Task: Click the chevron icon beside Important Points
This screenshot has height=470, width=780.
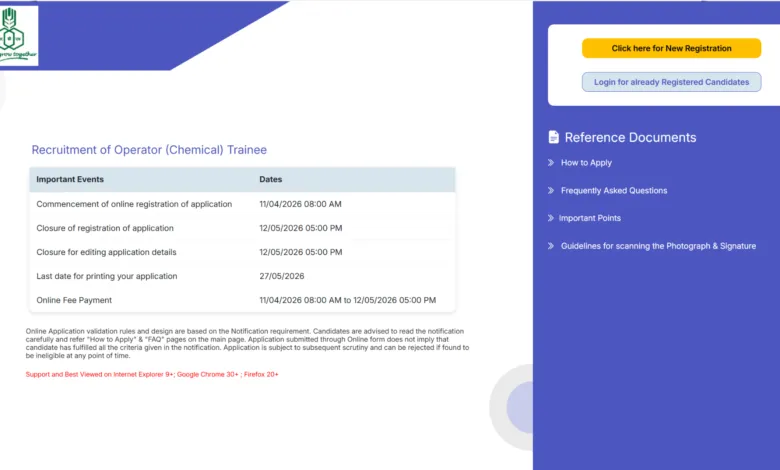Action: (x=551, y=218)
